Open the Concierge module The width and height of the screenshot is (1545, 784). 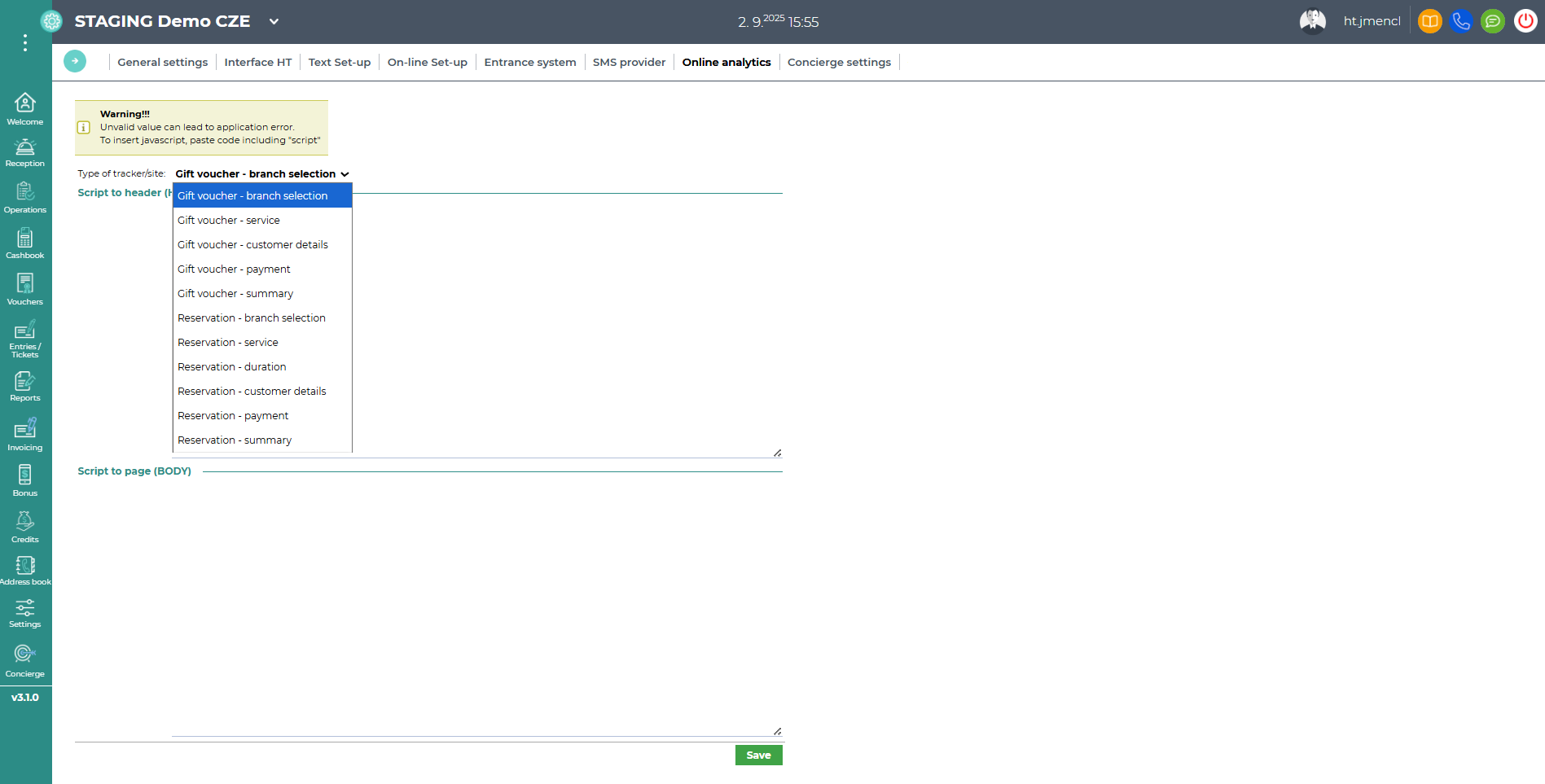tap(25, 661)
